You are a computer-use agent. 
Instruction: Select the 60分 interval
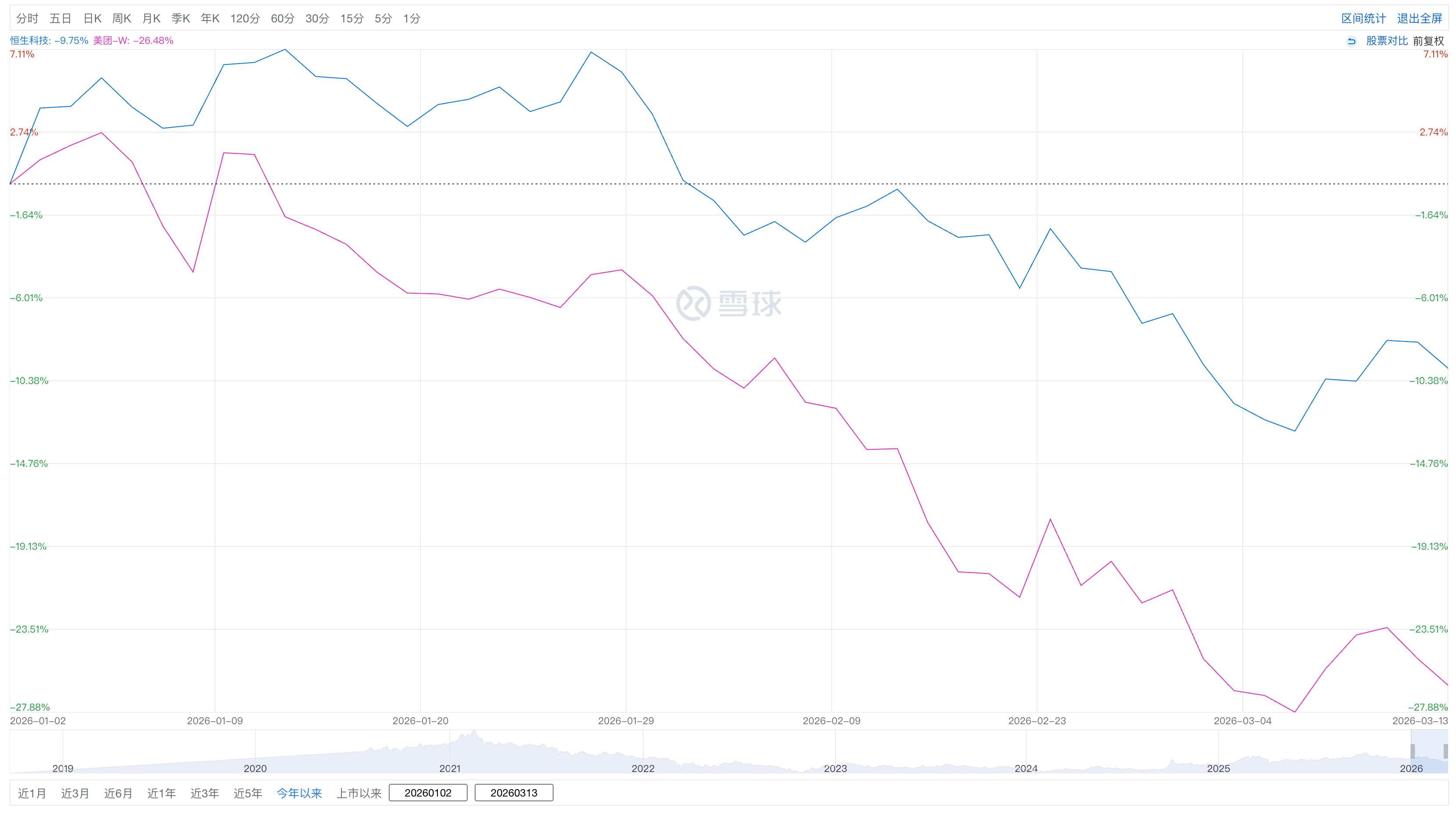pyautogui.click(x=283, y=19)
